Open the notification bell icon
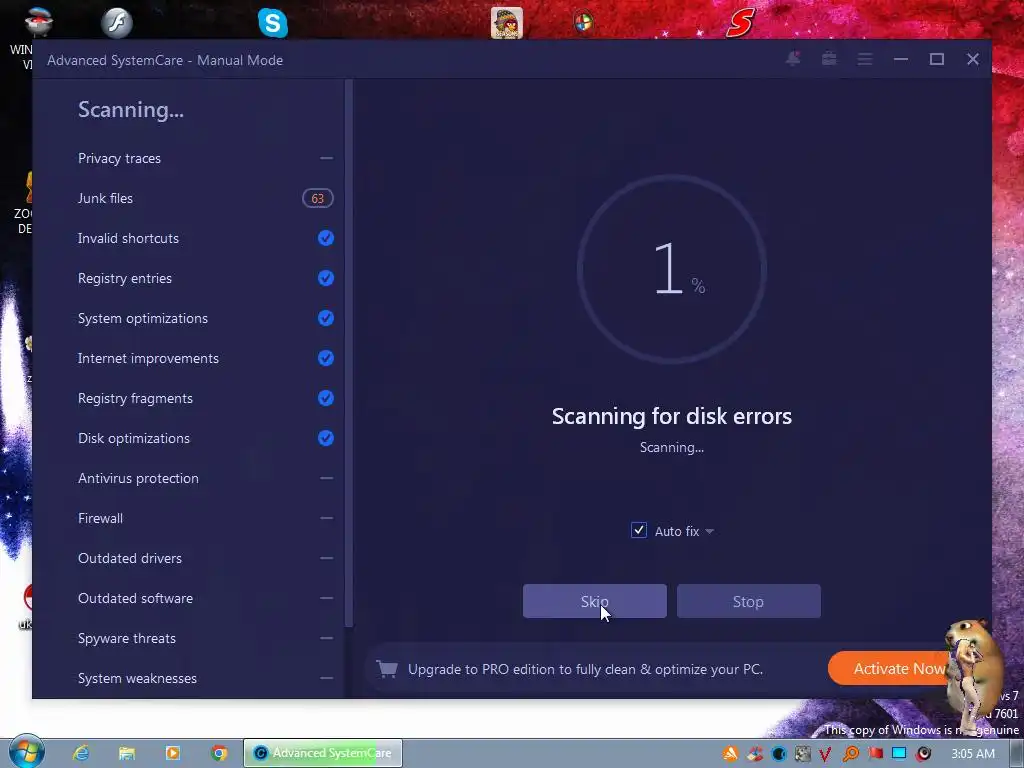Image resolution: width=1024 pixels, height=768 pixels. (793, 59)
